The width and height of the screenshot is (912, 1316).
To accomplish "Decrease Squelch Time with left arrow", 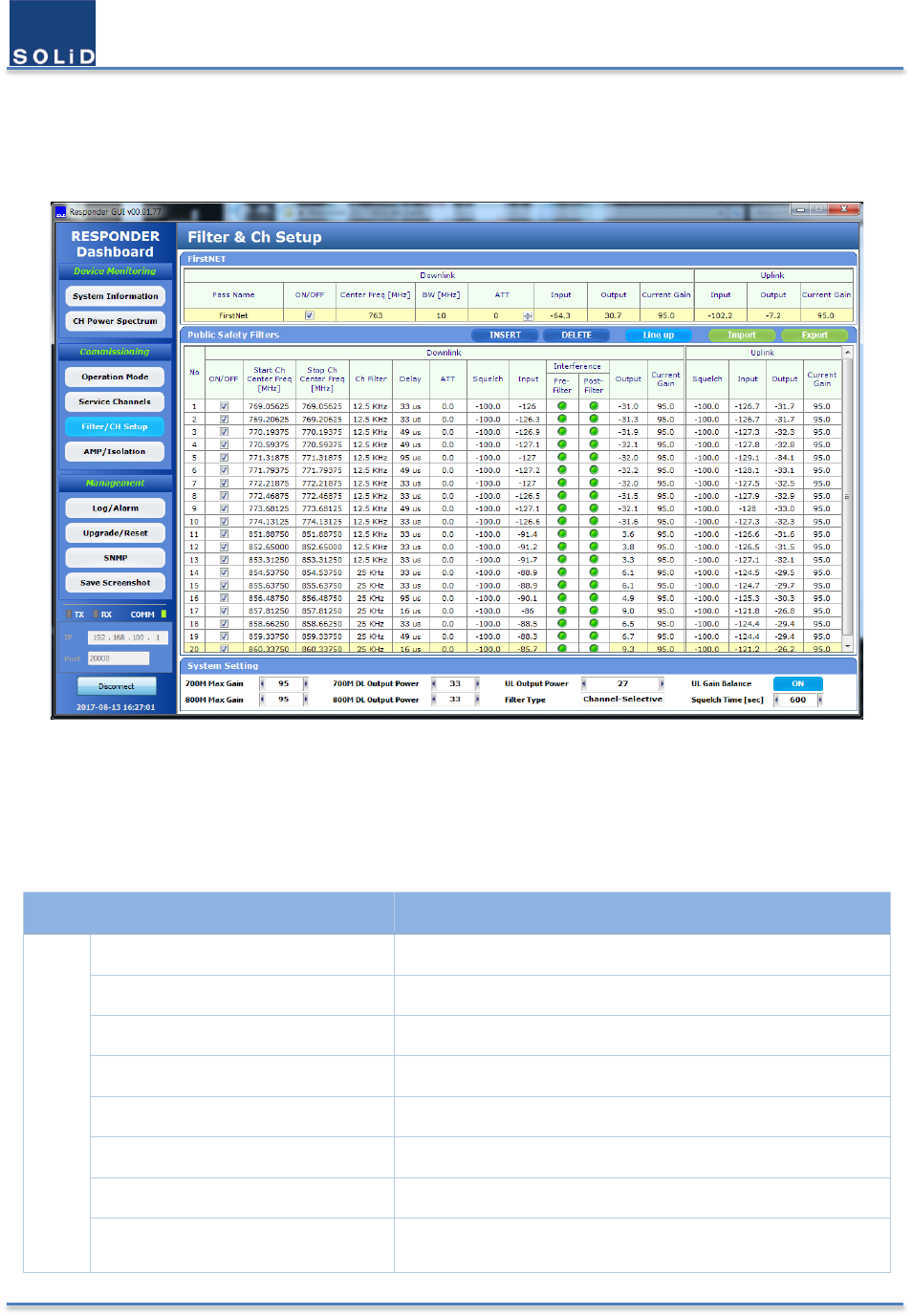I will coord(776,700).
